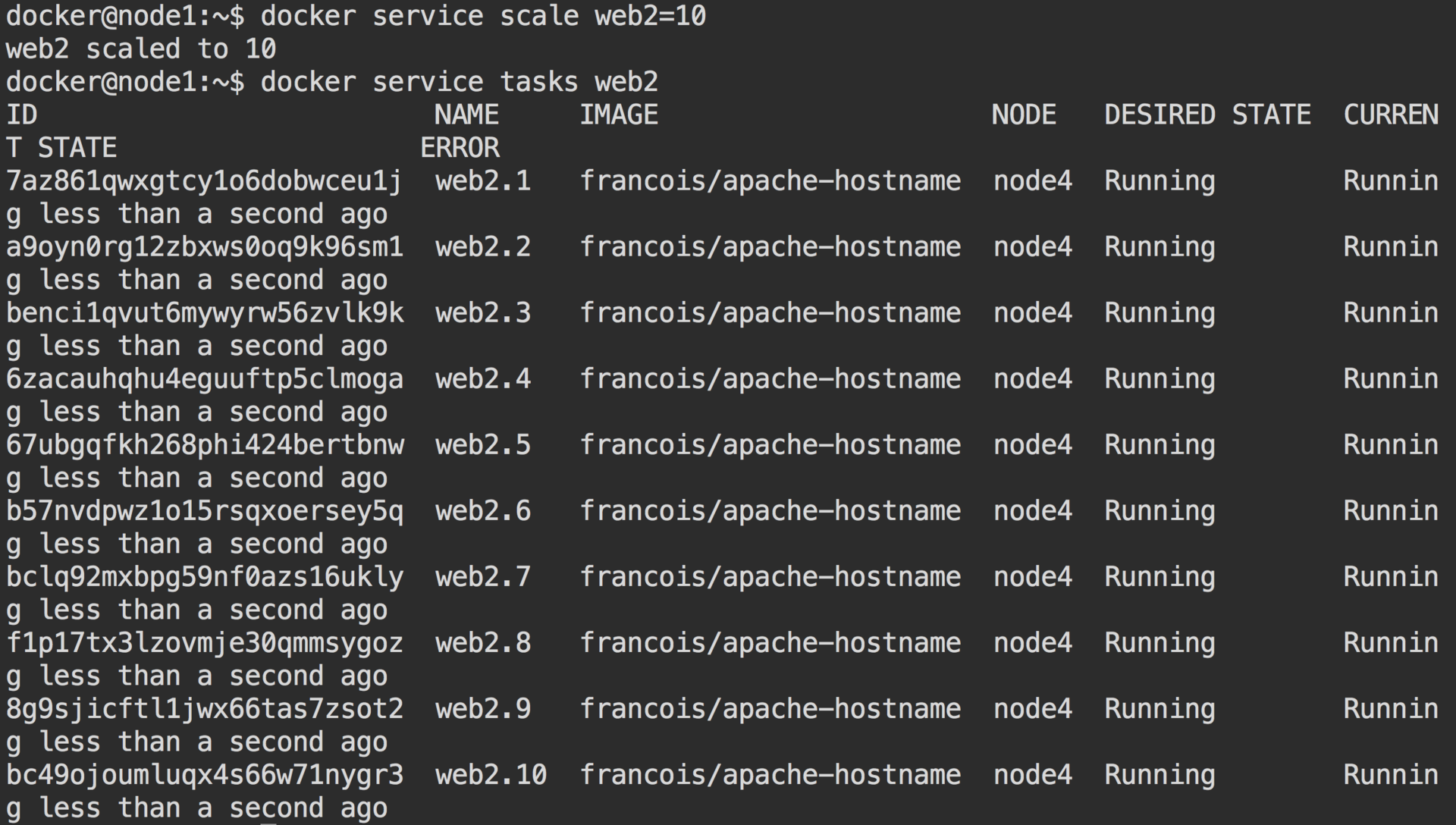Viewport: 1456px width, 825px height.
Task: Select task ID benci1qvut6mywyrw56zvlk9k
Action: tap(205, 313)
